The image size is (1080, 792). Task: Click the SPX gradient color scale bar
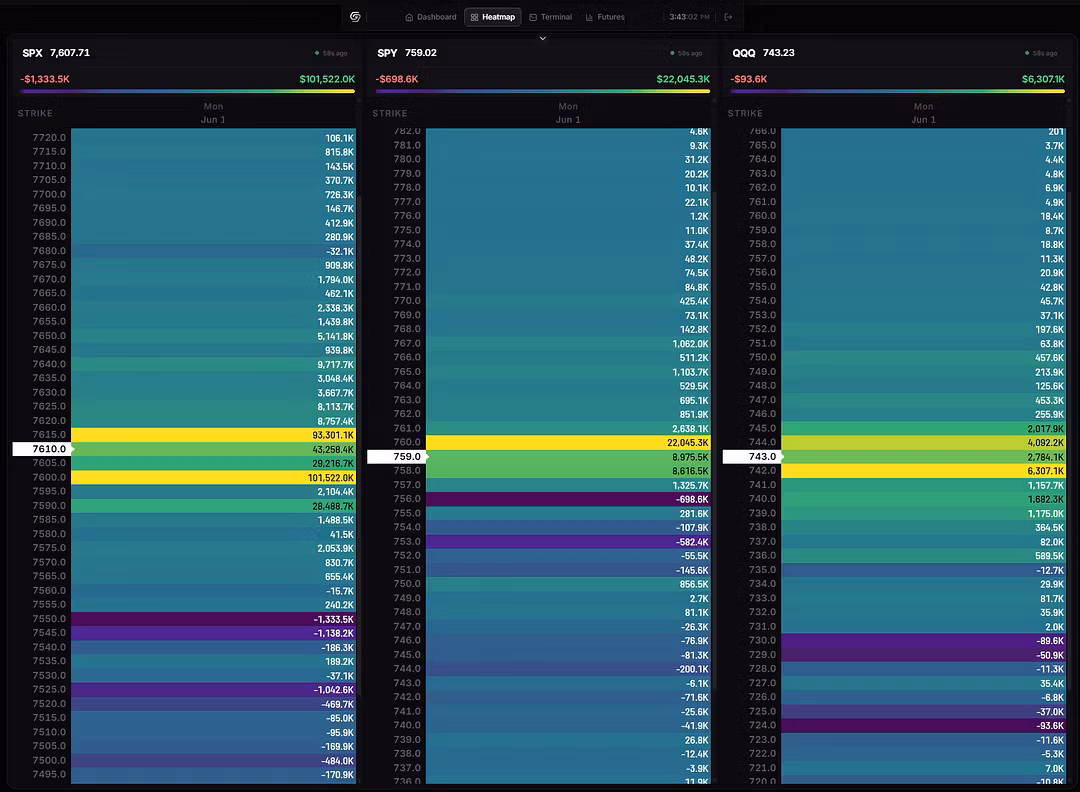(187, 91)
